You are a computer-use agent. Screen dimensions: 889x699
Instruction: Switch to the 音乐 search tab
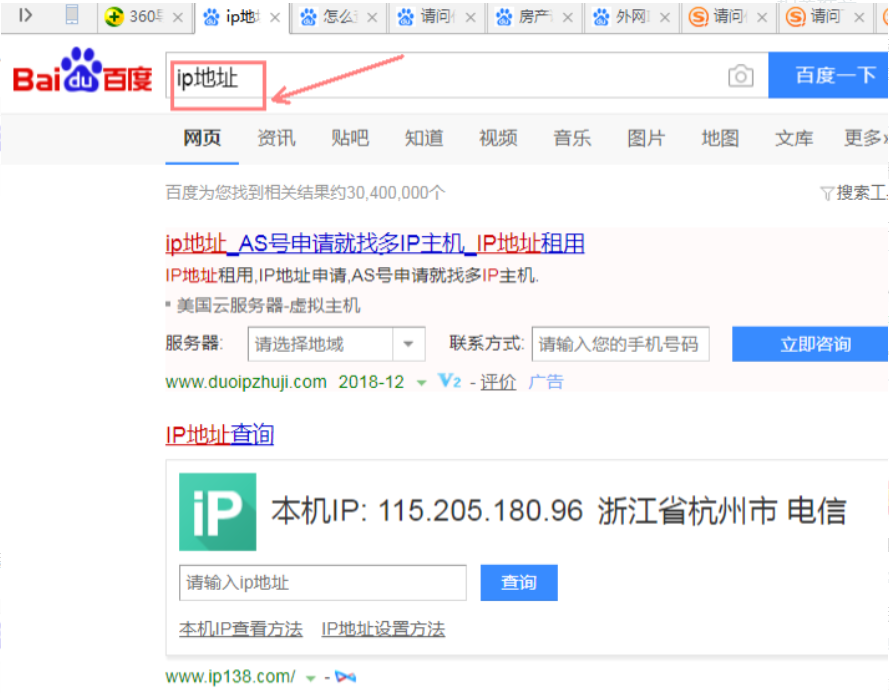(572, 139)
